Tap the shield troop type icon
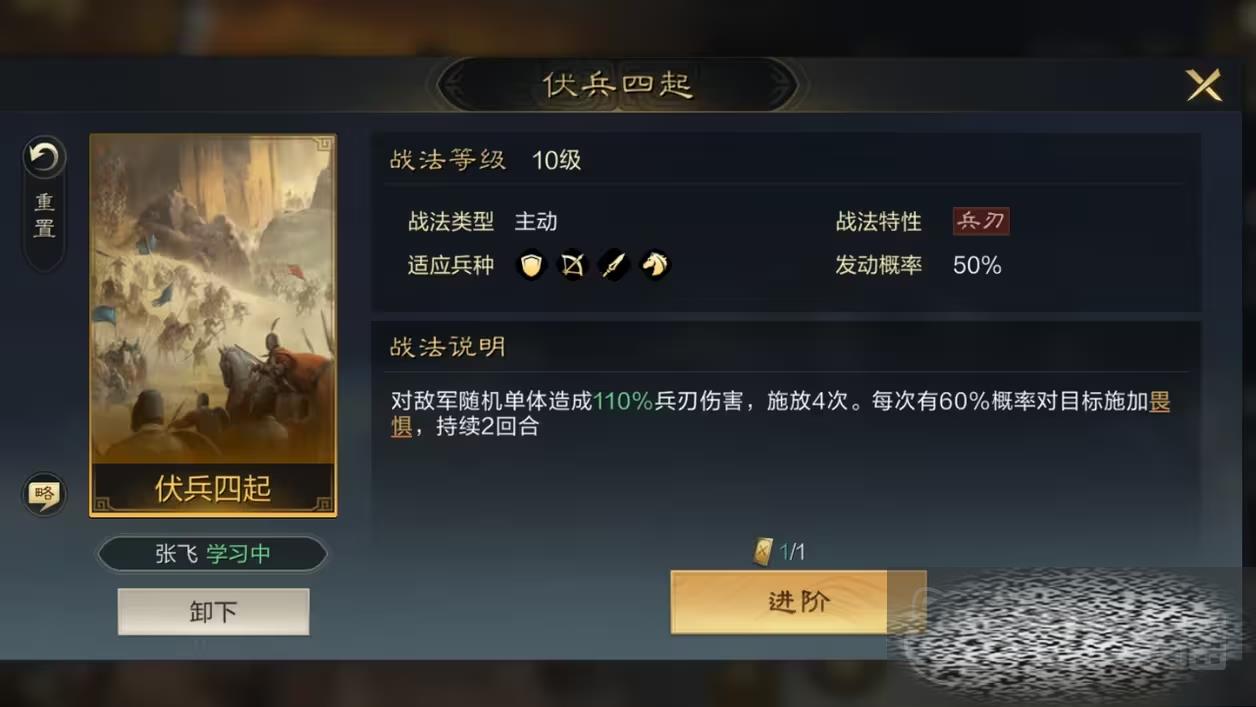 coord(531,265)
